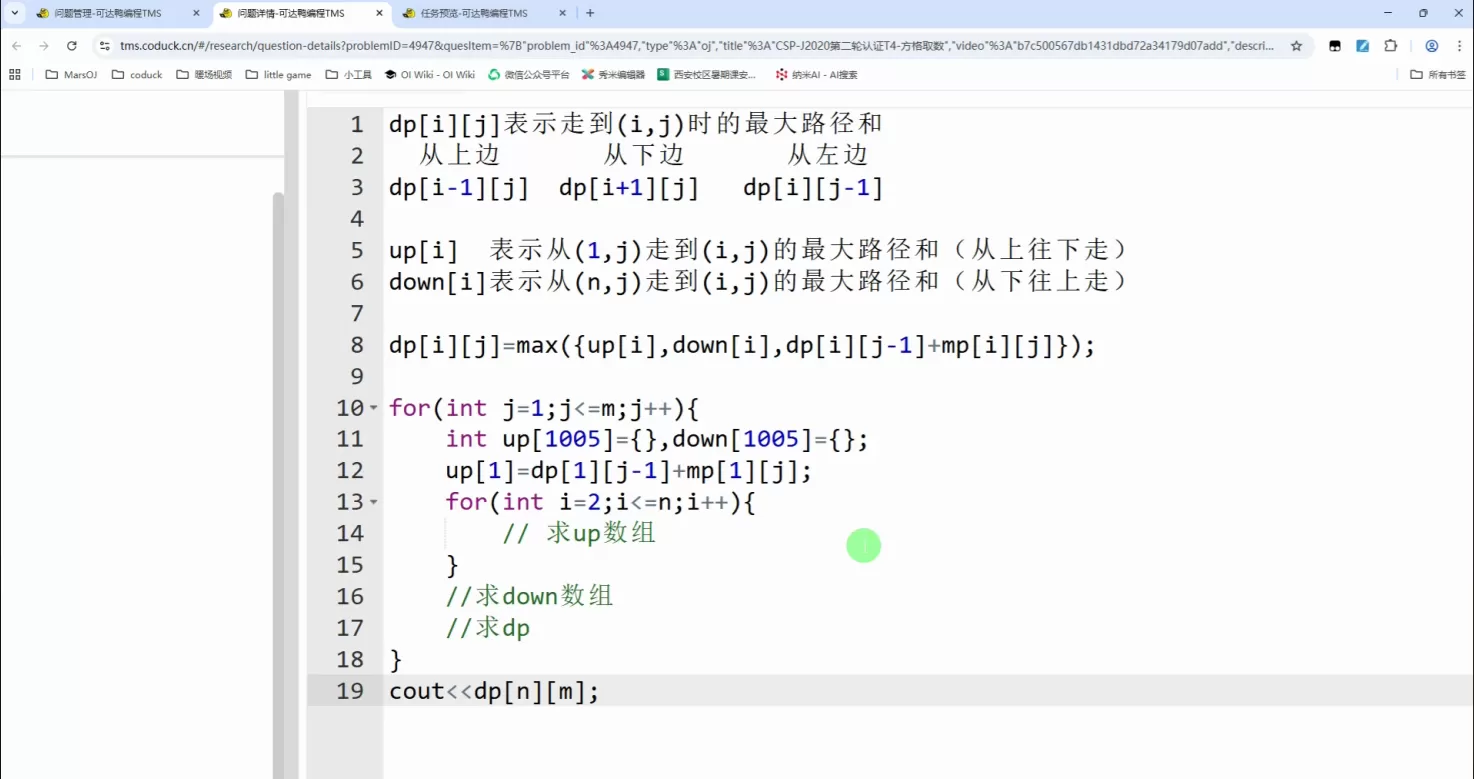Open the Chrome three-dot menu

click(x=1456, y=46)
